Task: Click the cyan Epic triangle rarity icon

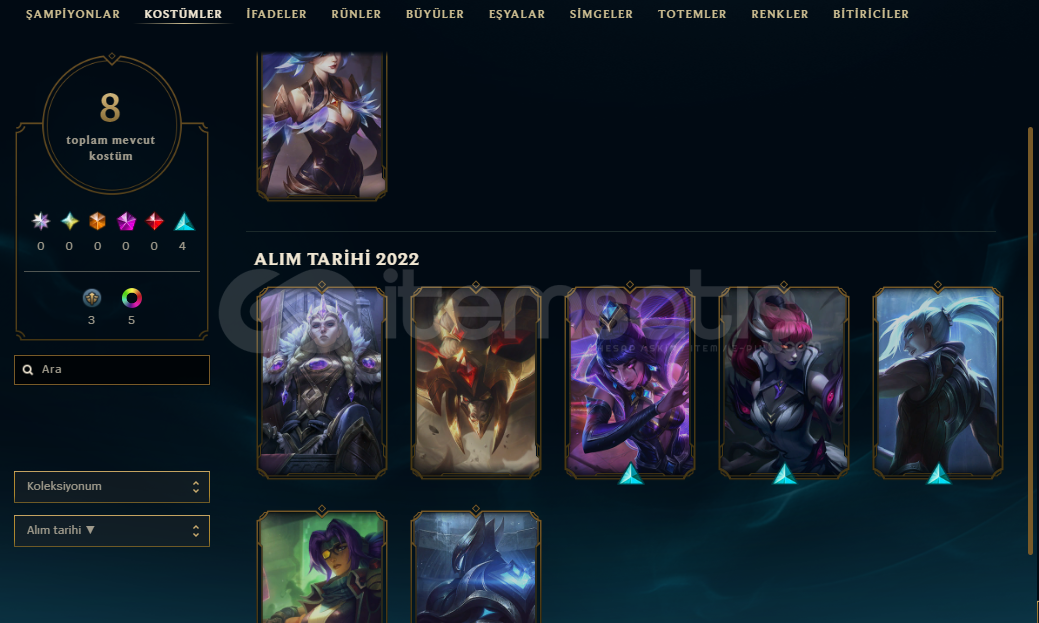Action: pos(184,221)
